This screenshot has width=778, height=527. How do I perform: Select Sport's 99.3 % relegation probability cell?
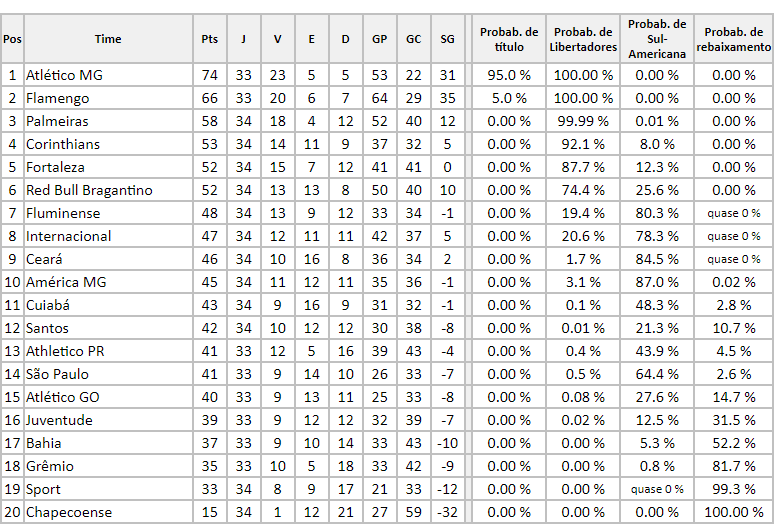[733, 489]
